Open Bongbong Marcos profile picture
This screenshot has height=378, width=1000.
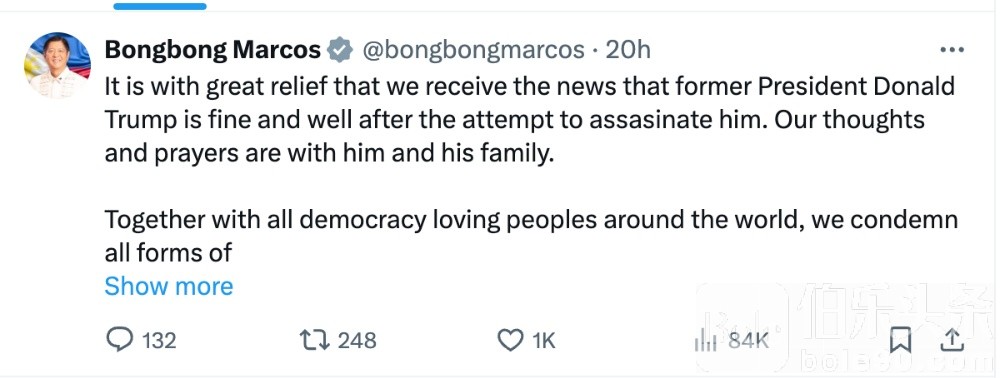click(57, 65)
